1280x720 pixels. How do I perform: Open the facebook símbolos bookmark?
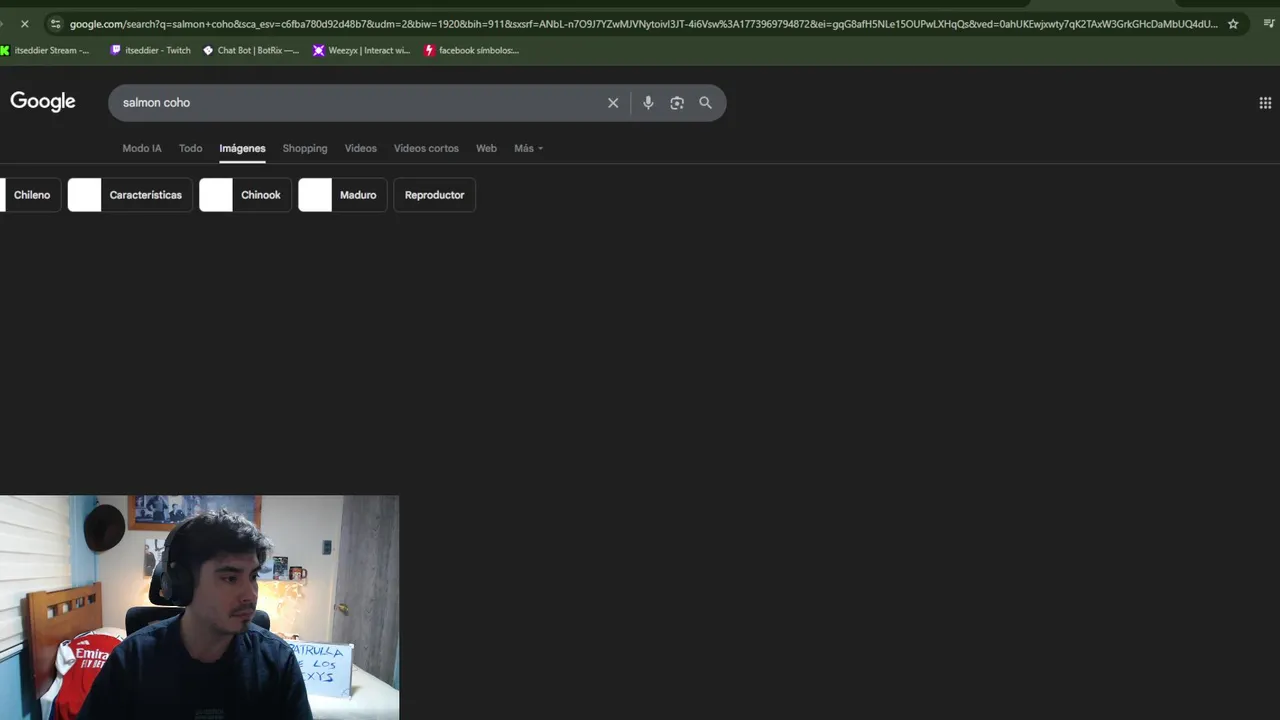click(x=472, y=50)
